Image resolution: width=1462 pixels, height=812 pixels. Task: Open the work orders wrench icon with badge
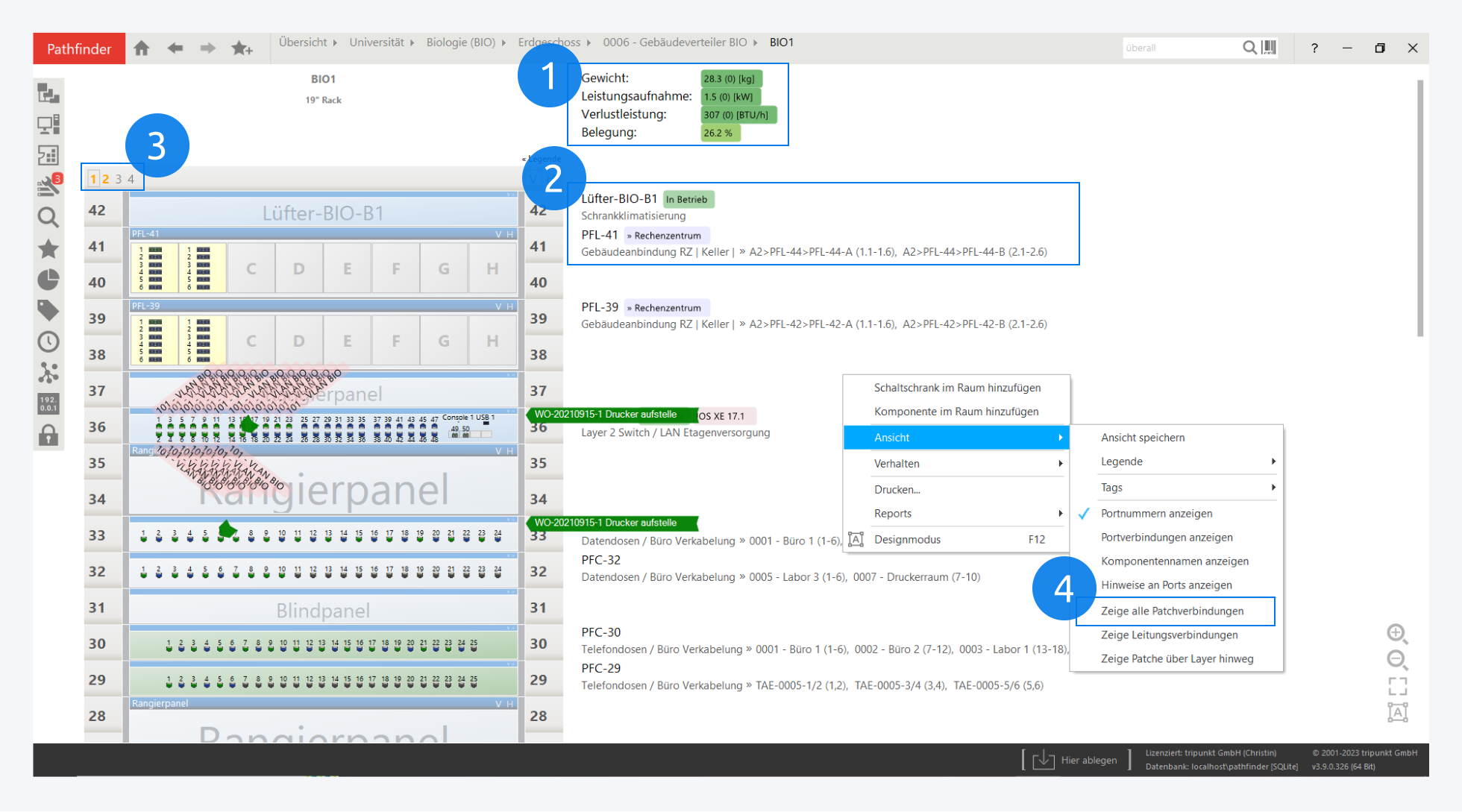tap(48, 186)
